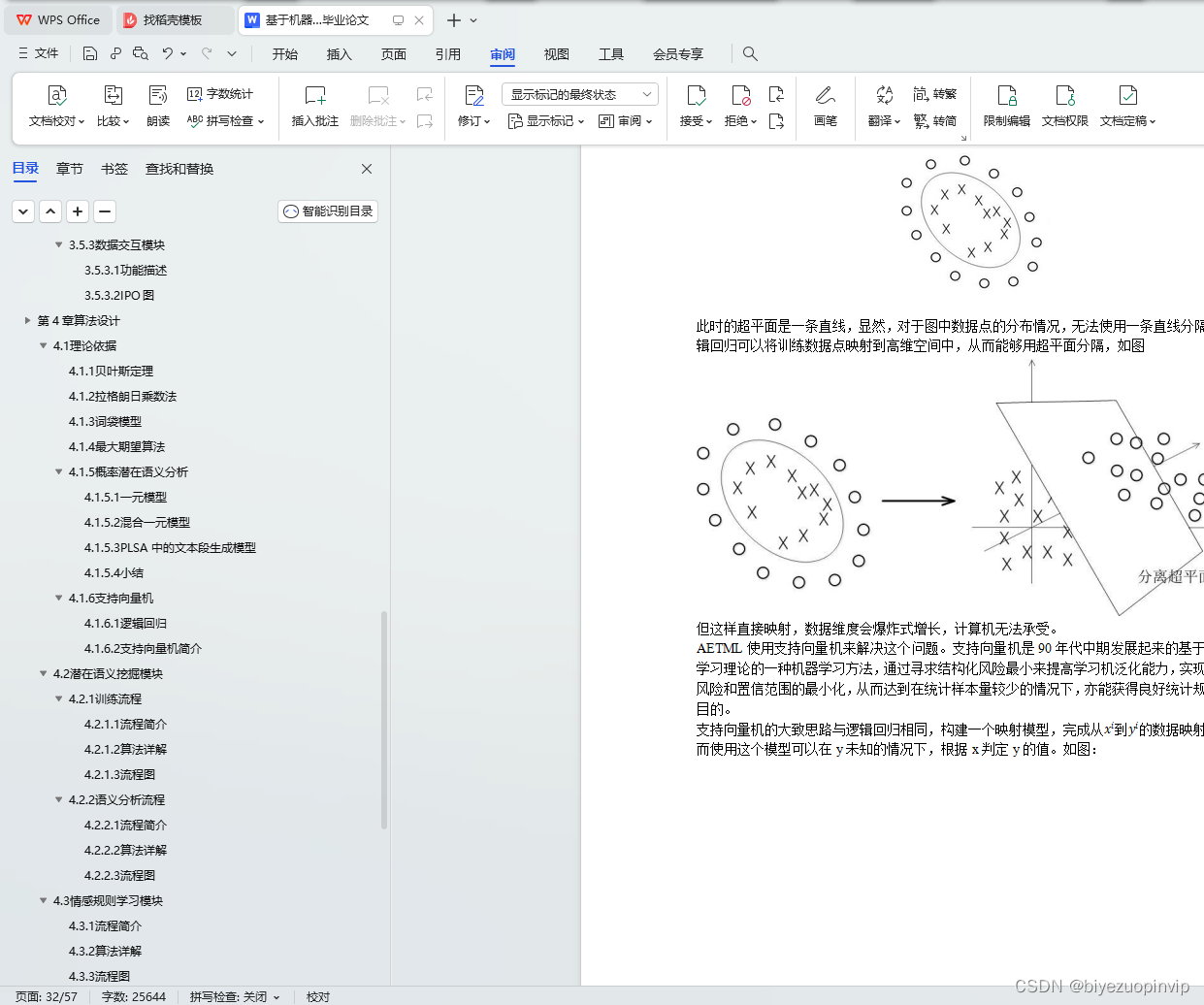Screen dimensions: 1204x1005
Task: Click the 文档校对 document proofing icon
Action: [56, 95]
